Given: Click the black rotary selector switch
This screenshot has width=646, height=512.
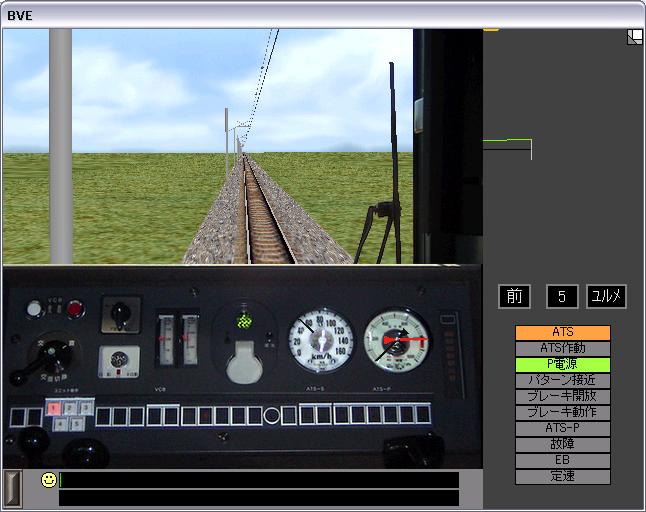Looking at the screenshot, I should pyautogui.click(x=121, y=315).
